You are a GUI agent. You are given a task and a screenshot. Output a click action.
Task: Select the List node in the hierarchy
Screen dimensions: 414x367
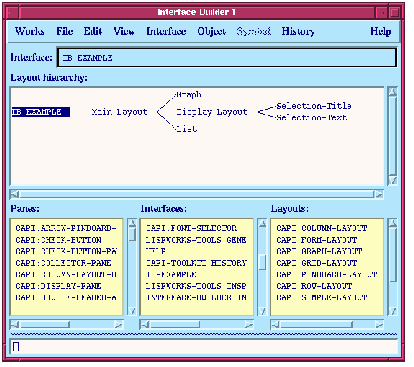[x=187, y=129]
